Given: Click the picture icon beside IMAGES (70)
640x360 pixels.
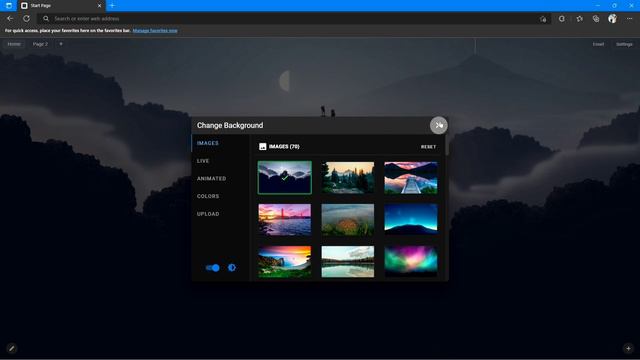Looking at the screenshot, I should [262, 147].
